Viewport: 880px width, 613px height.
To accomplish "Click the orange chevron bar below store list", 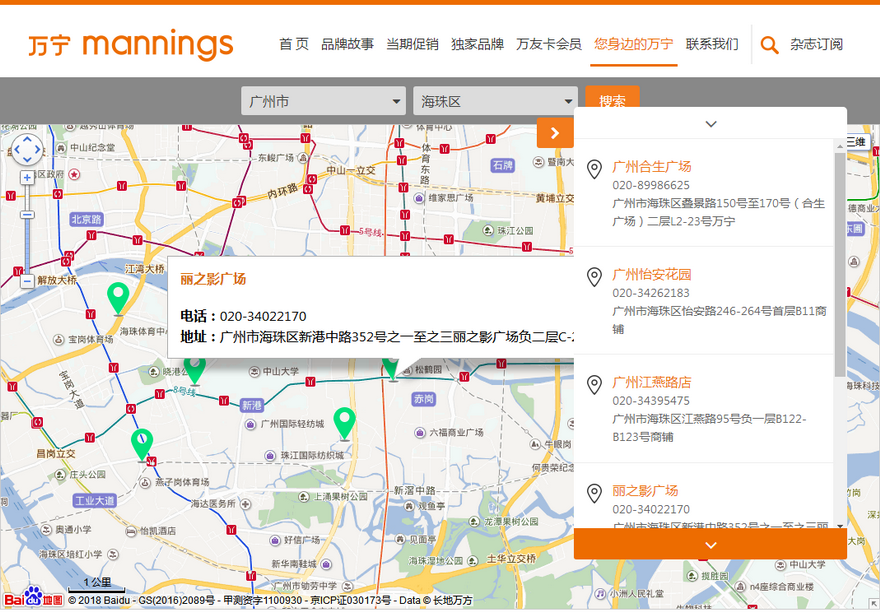I will (711, 545).
